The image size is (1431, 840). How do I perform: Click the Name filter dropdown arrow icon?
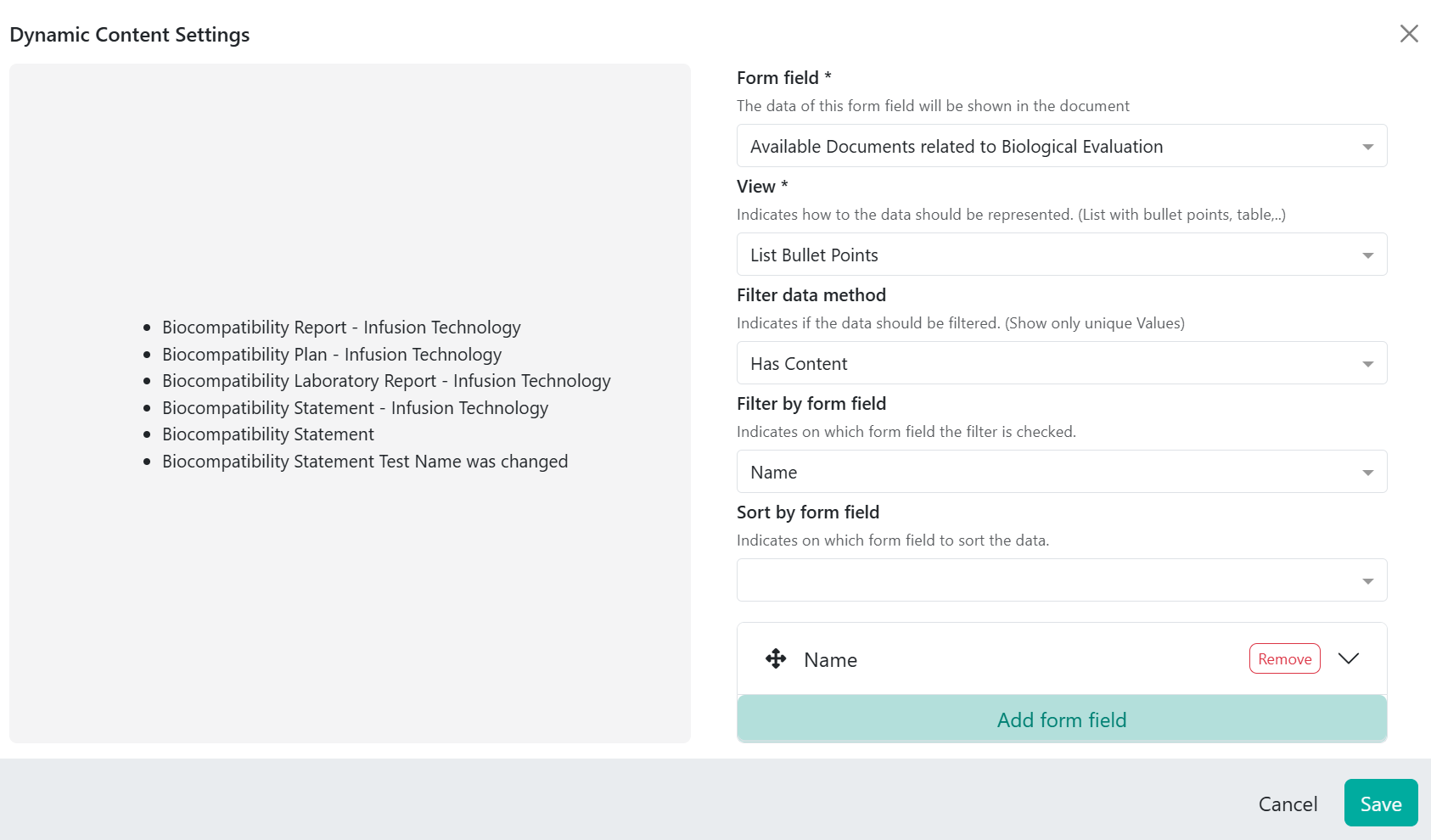click(1367, 473)
